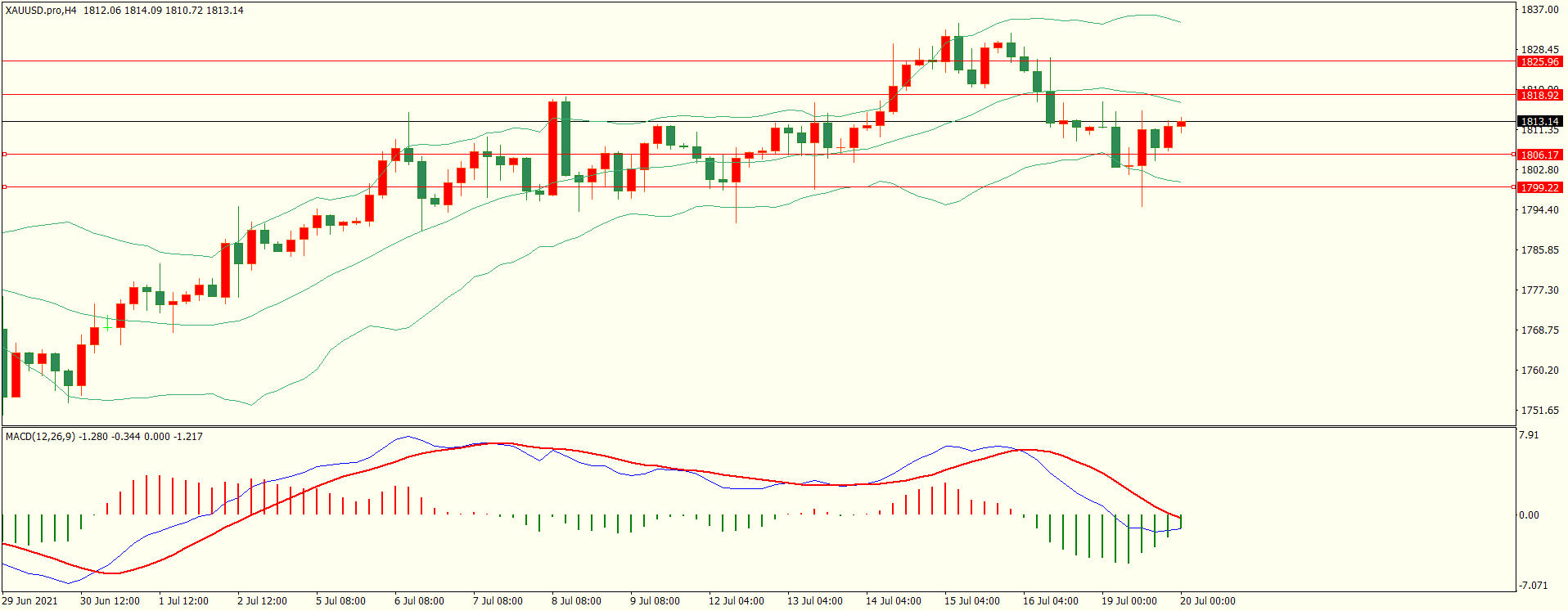
Task: Click the 19 Jul 00:00 time label
Action: click(1129, 601)
